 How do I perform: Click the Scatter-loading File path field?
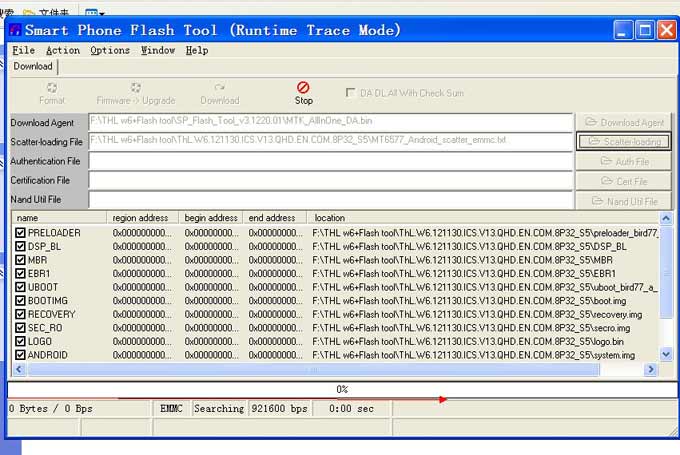(x=331, y=141)
